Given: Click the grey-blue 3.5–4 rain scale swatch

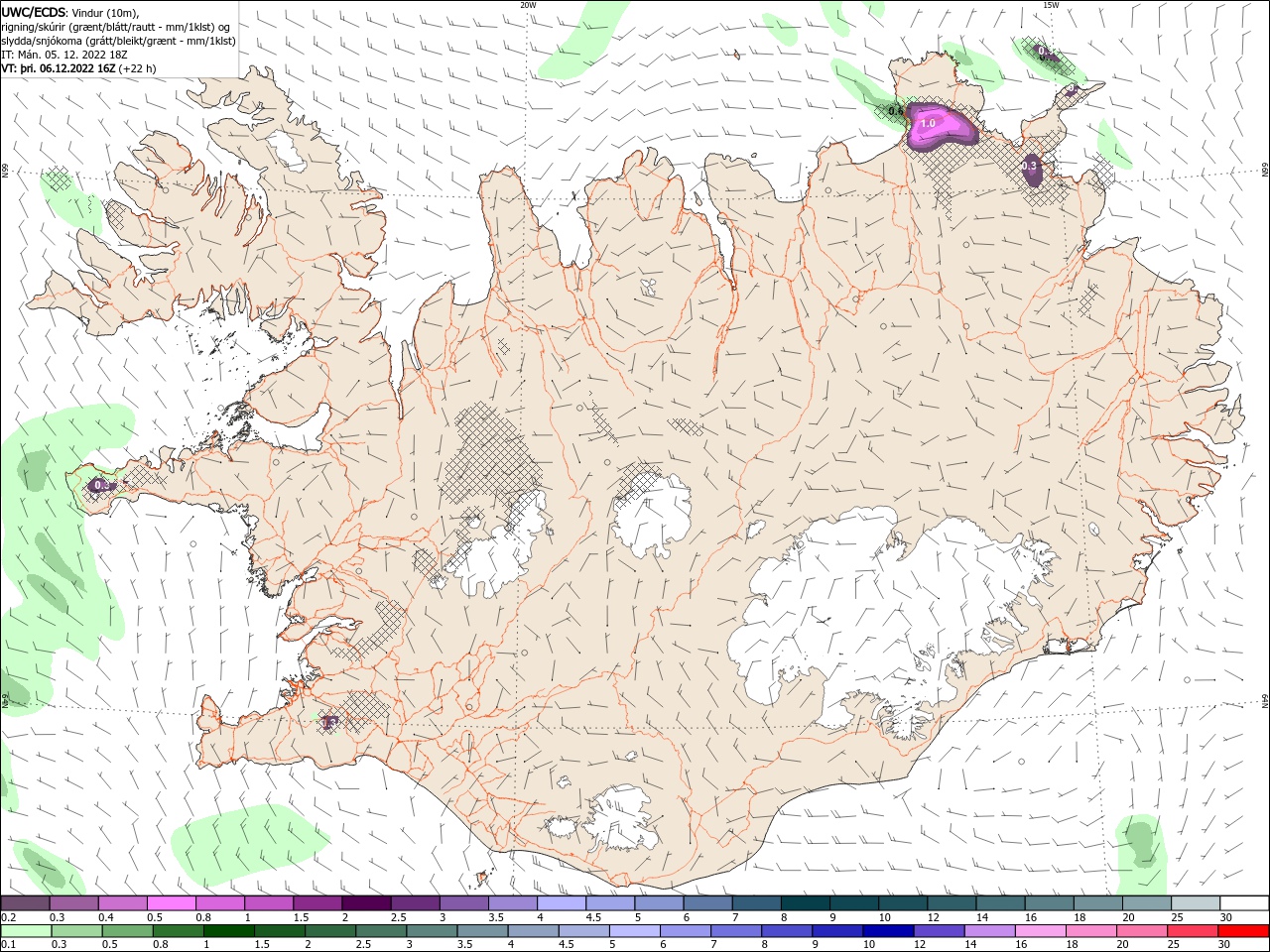Looking at the screenshot, I should [x=482, y=931].
